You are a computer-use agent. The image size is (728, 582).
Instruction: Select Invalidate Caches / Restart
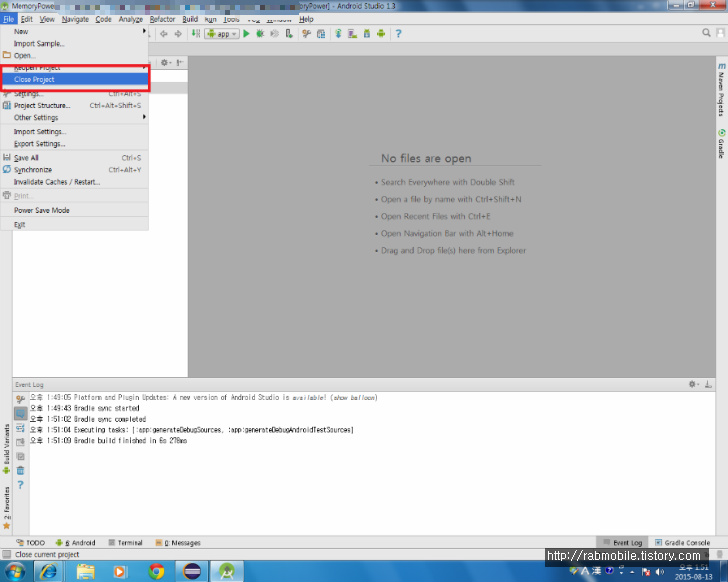coord(74,182)
